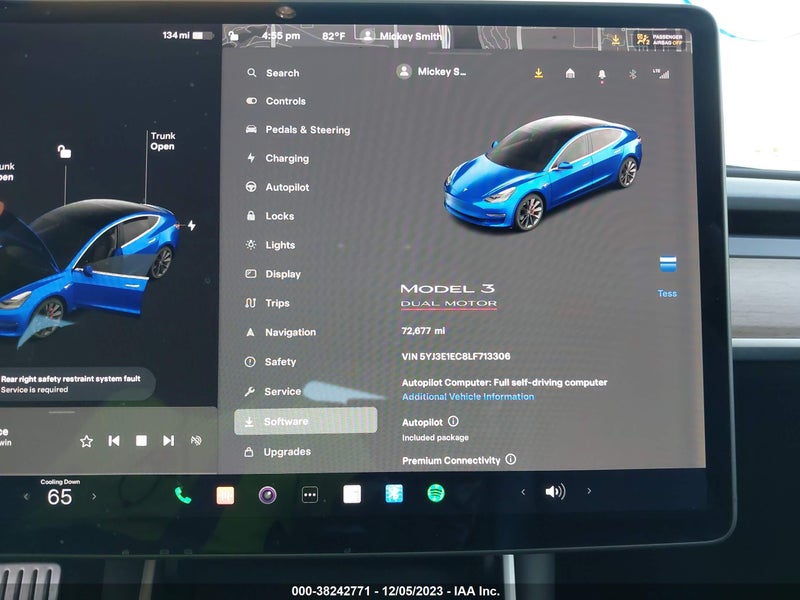
Task: Open the app launcher three-dots icon
Action: 310,494
